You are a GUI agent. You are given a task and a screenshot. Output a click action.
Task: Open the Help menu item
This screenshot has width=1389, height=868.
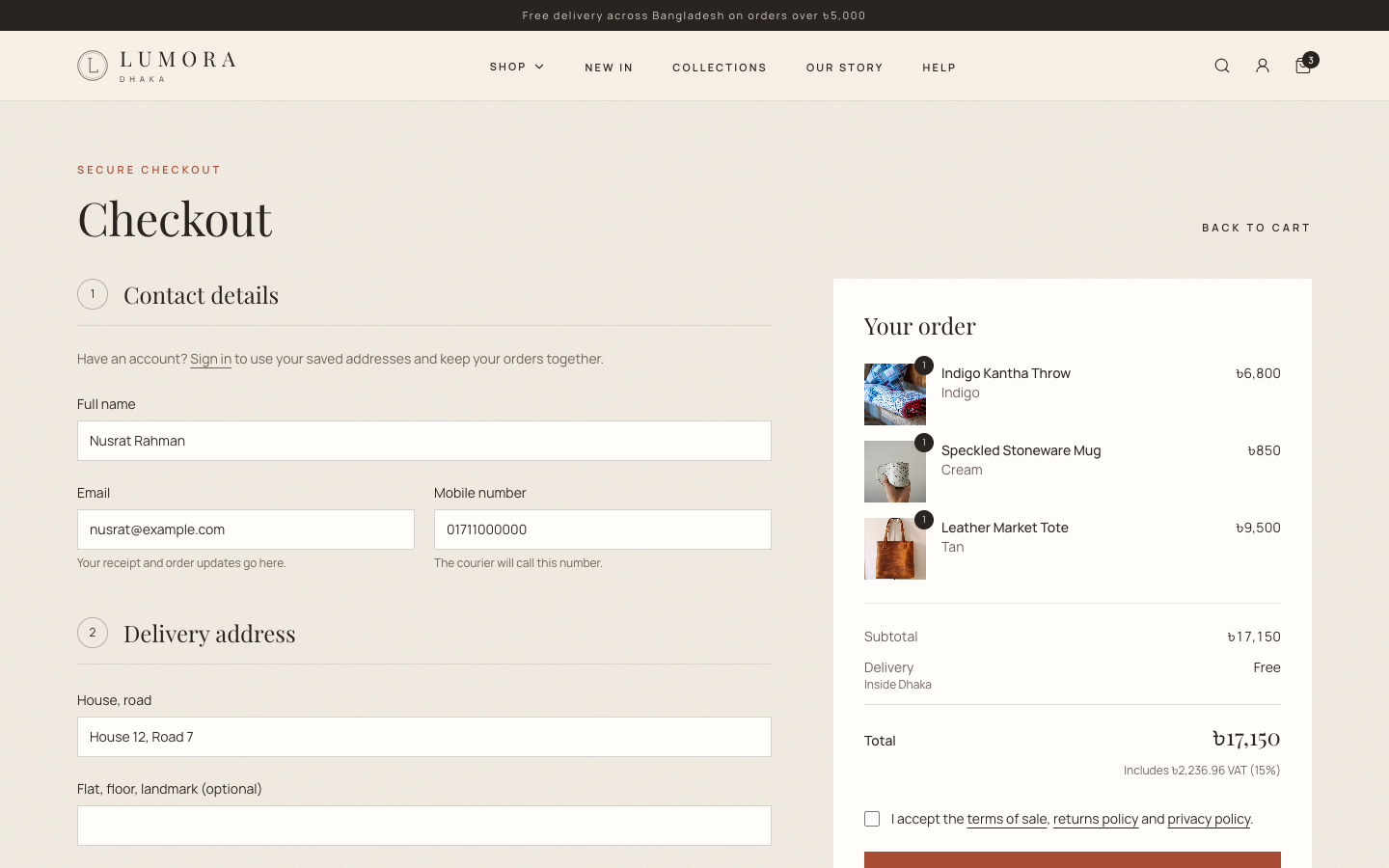point(940,68)
